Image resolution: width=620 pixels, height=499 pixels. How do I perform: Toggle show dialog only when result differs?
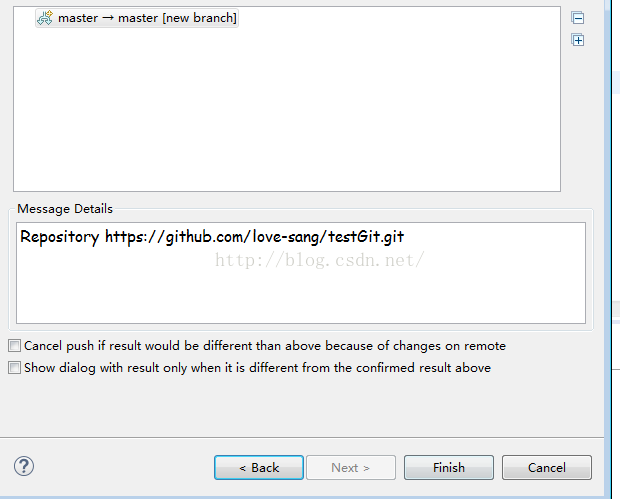click(14, 368)
